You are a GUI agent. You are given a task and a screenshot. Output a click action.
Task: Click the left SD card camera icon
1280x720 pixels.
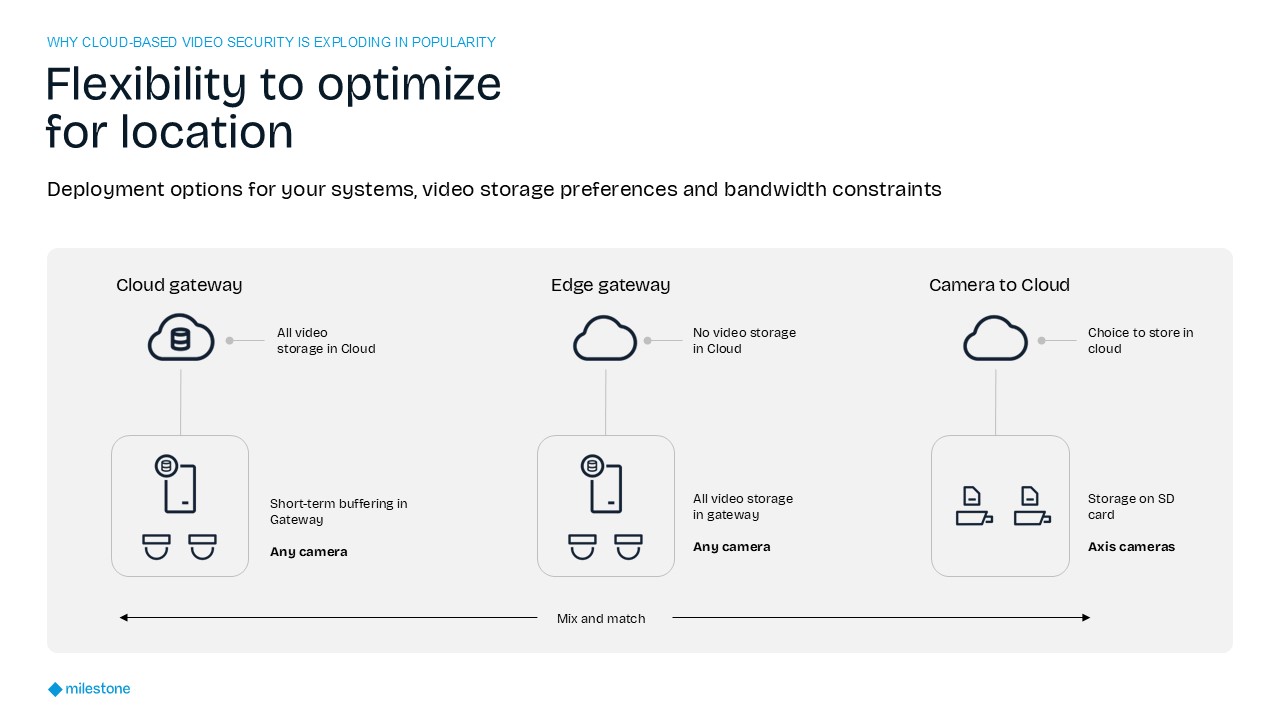coord(973,506)
